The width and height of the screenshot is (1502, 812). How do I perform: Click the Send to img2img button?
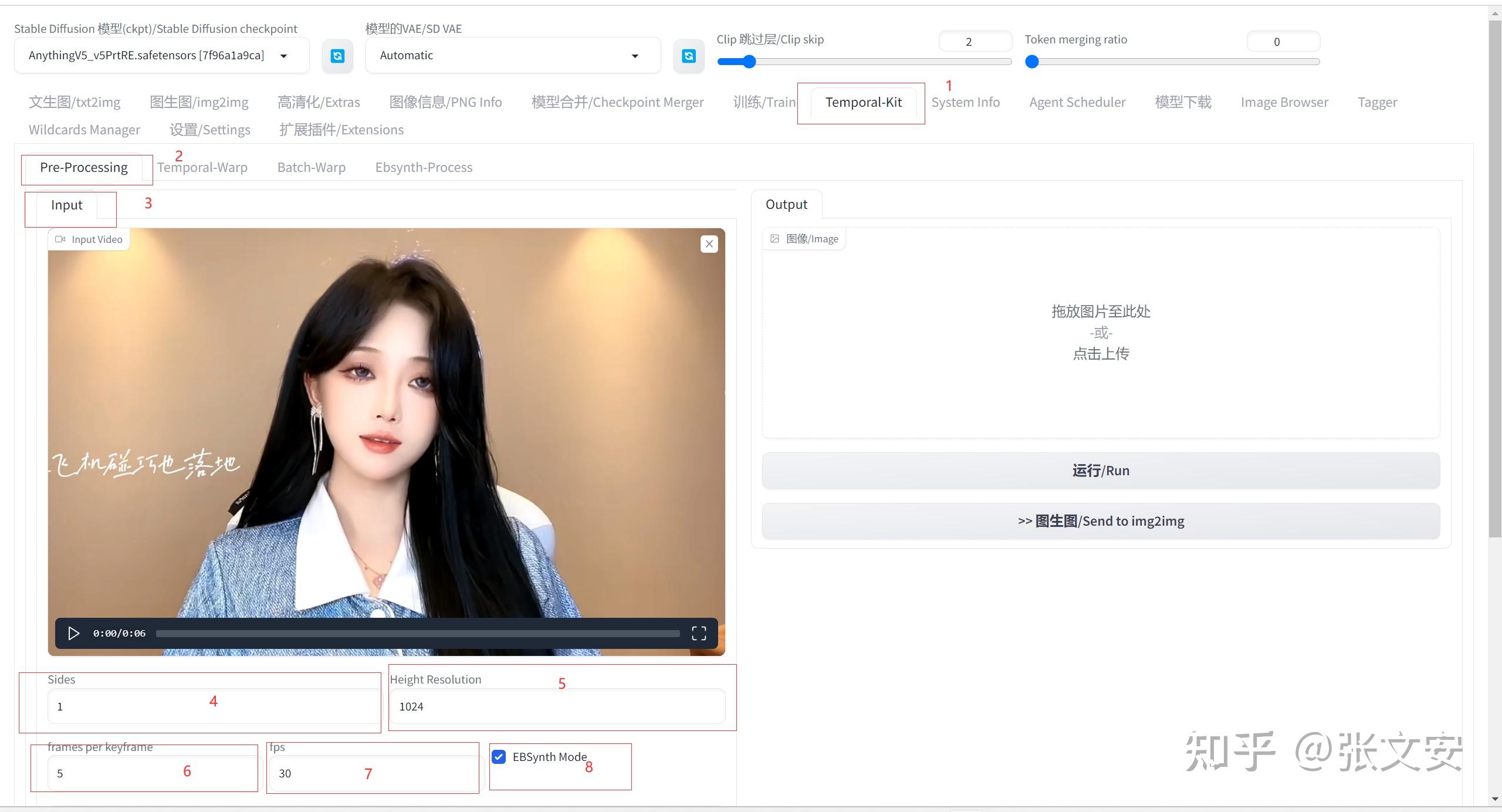coord(1100,520)
